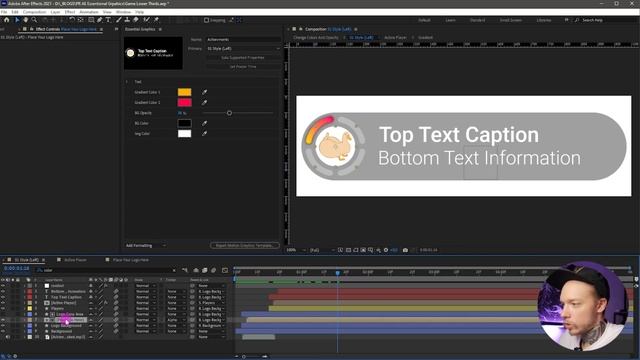
Task: Select the Hand tool
Action: 26,20
